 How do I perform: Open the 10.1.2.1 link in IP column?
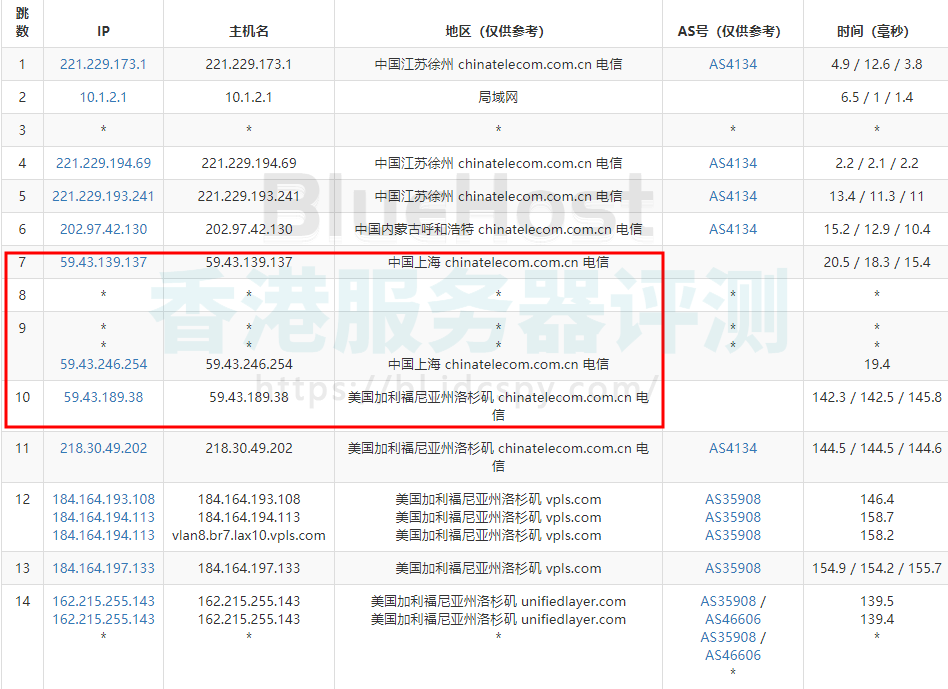103,97
